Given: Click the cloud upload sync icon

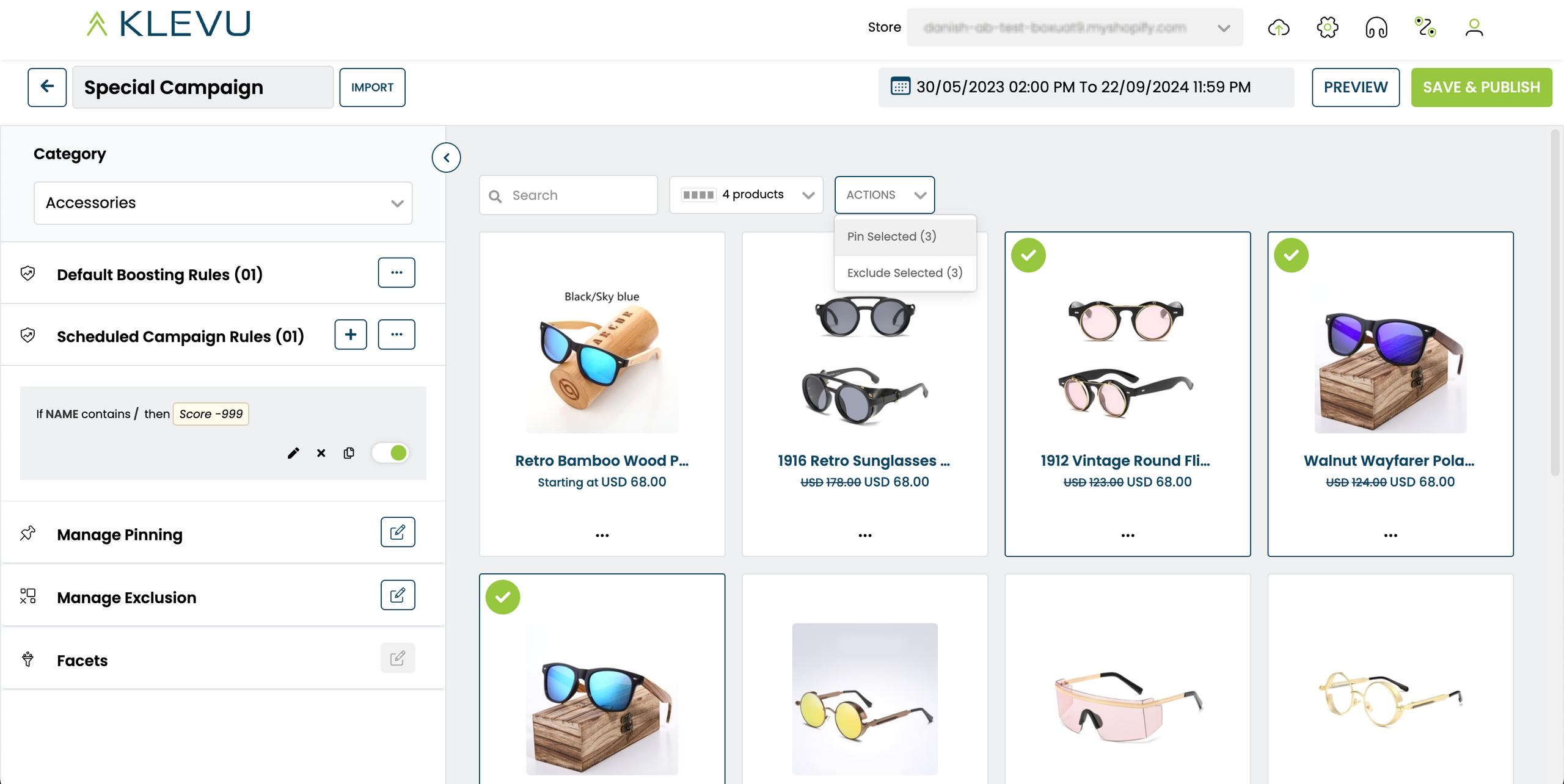Looking at the screenshot, I should [1278, 27].
